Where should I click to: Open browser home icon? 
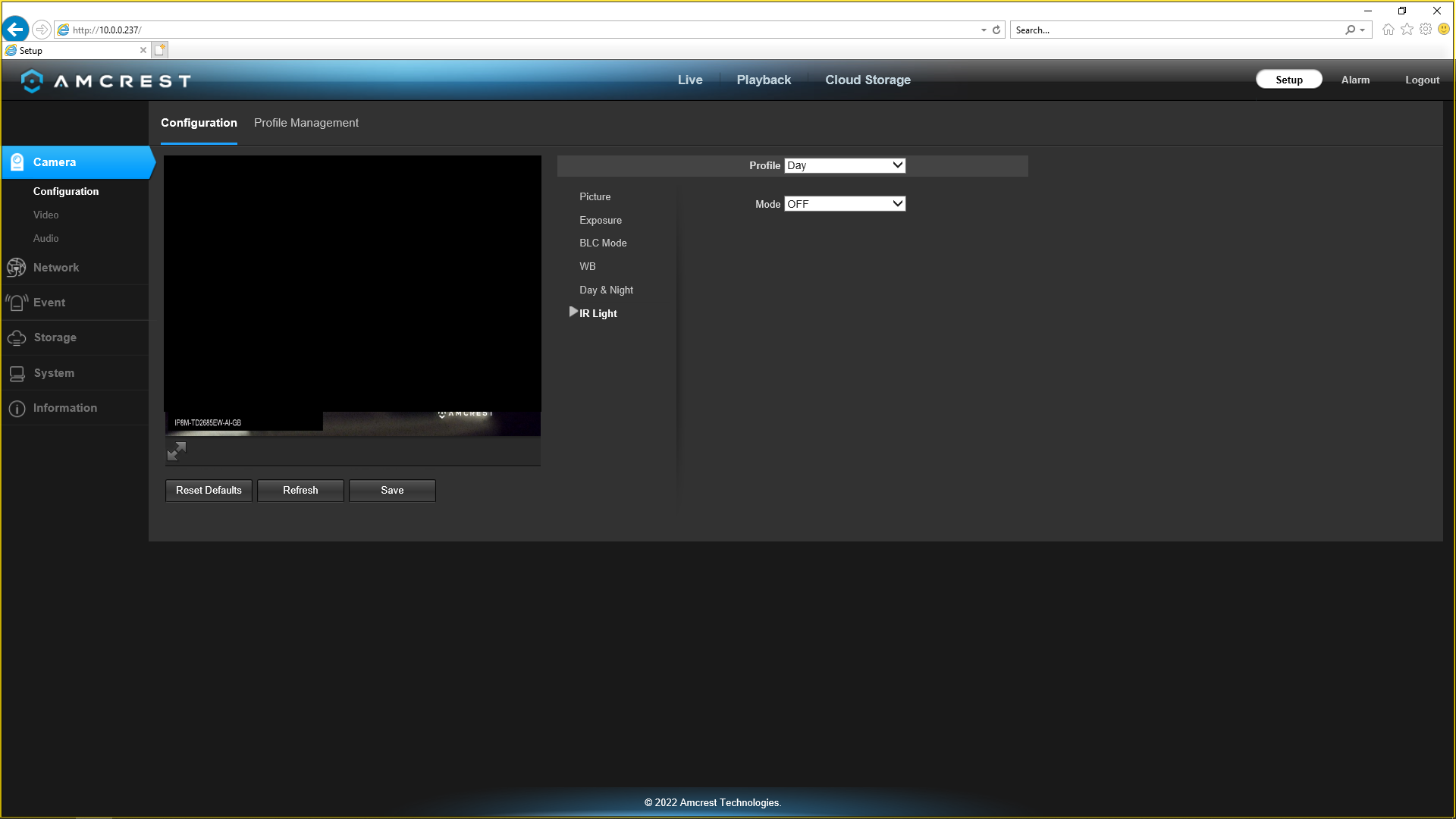click(1388, 30)
